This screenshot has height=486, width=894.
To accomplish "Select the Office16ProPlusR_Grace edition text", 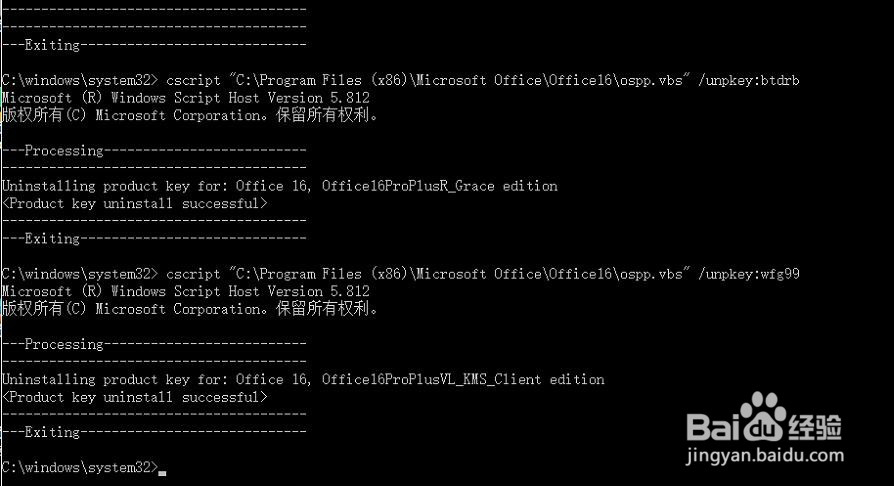I will coord(439,186).
